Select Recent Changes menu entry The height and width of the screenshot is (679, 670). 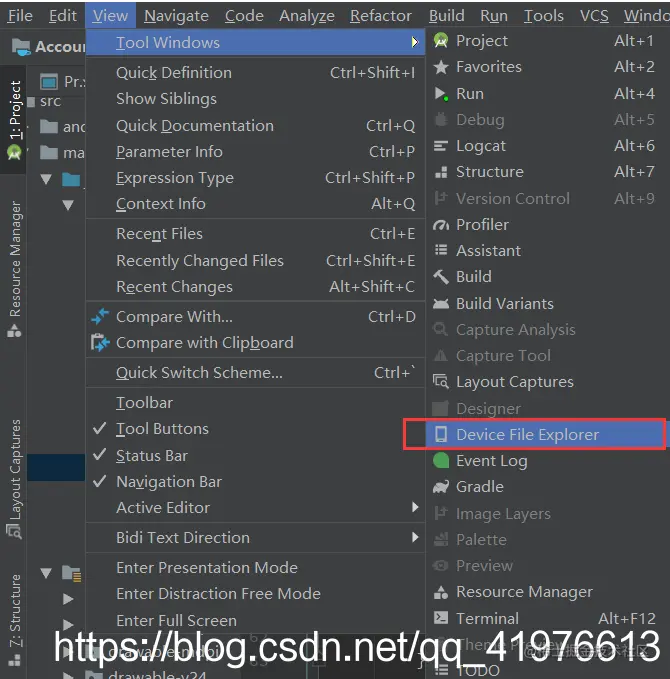(x=256, y=287)
